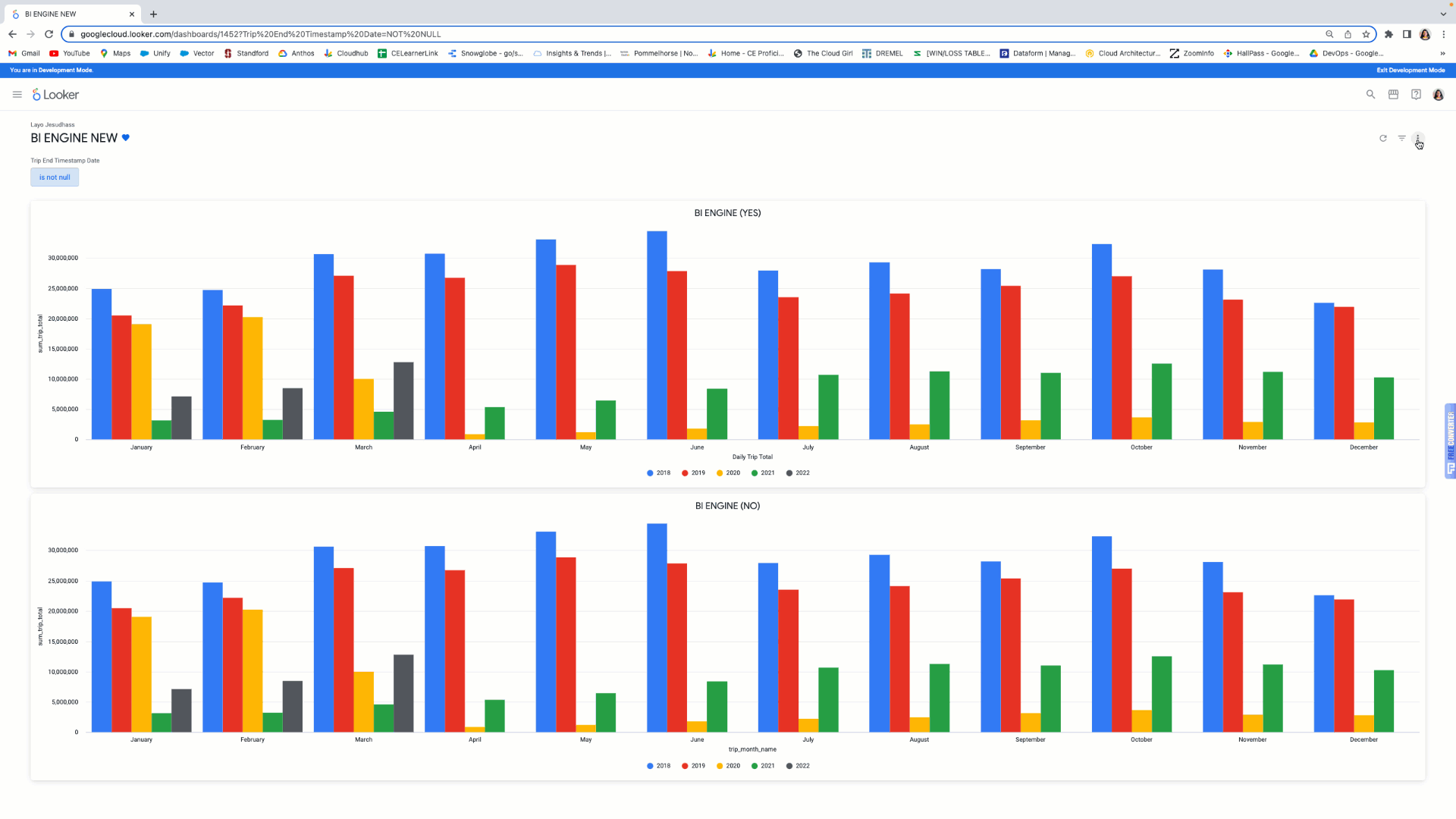Open a new browser tab

[x=153, y=14]
